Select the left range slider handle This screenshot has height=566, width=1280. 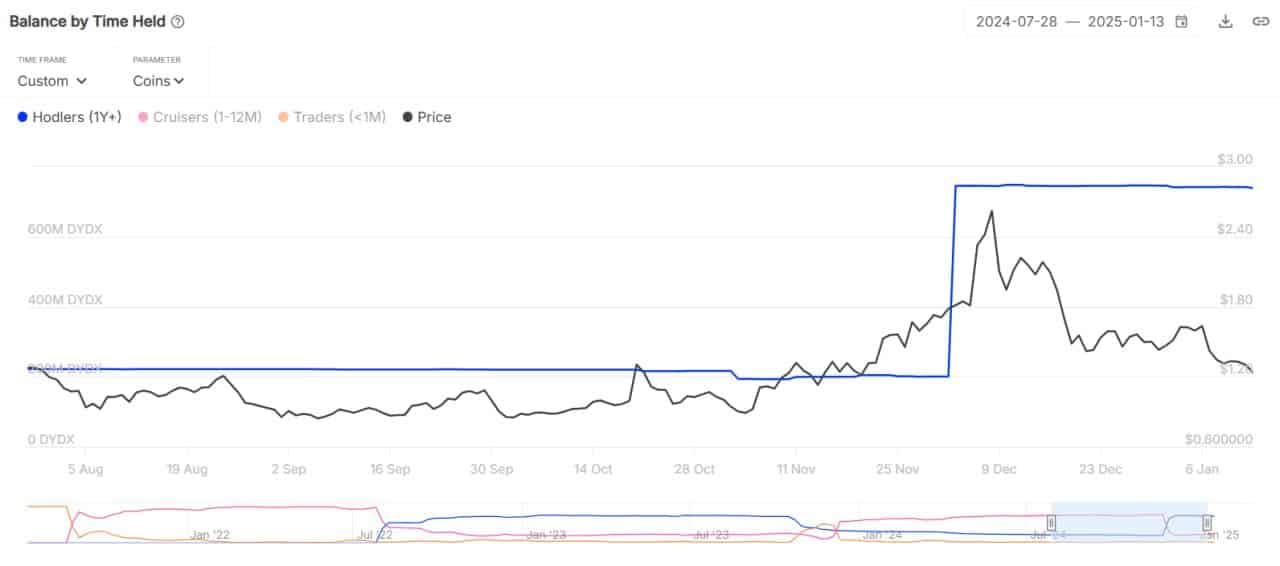1052,523
